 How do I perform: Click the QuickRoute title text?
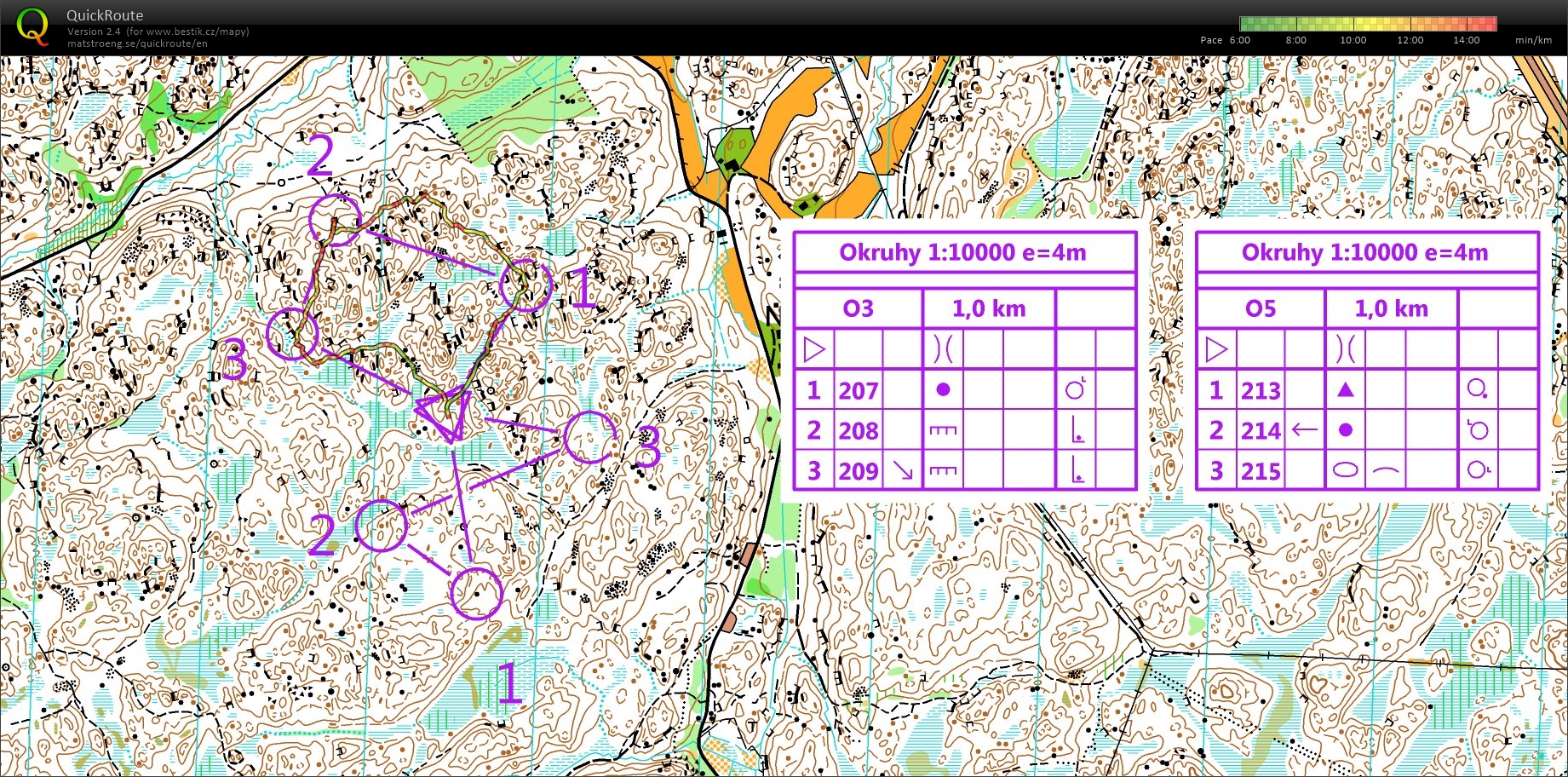105,15
